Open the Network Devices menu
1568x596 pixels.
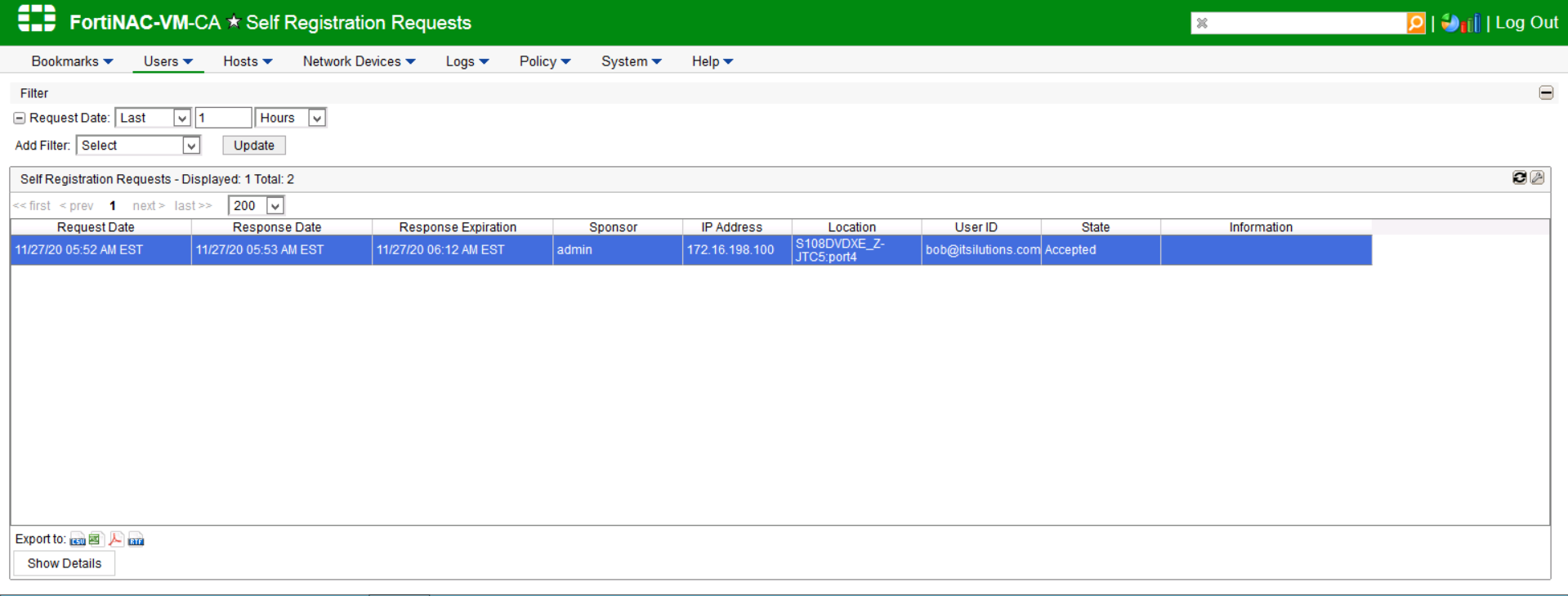(x=360, y=61)
